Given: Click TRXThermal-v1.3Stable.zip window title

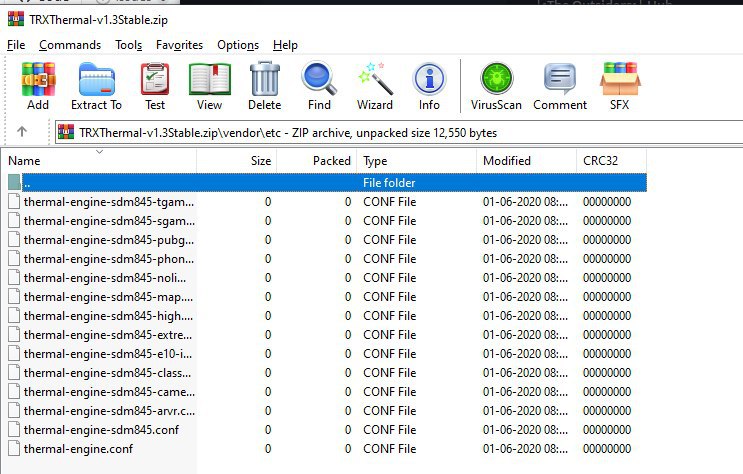Looking at the screenshot, I should (x=99, y=19).
